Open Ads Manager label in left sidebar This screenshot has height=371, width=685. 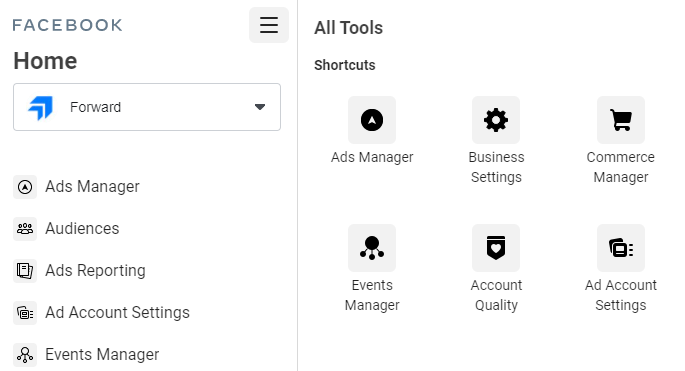point(93,187)
